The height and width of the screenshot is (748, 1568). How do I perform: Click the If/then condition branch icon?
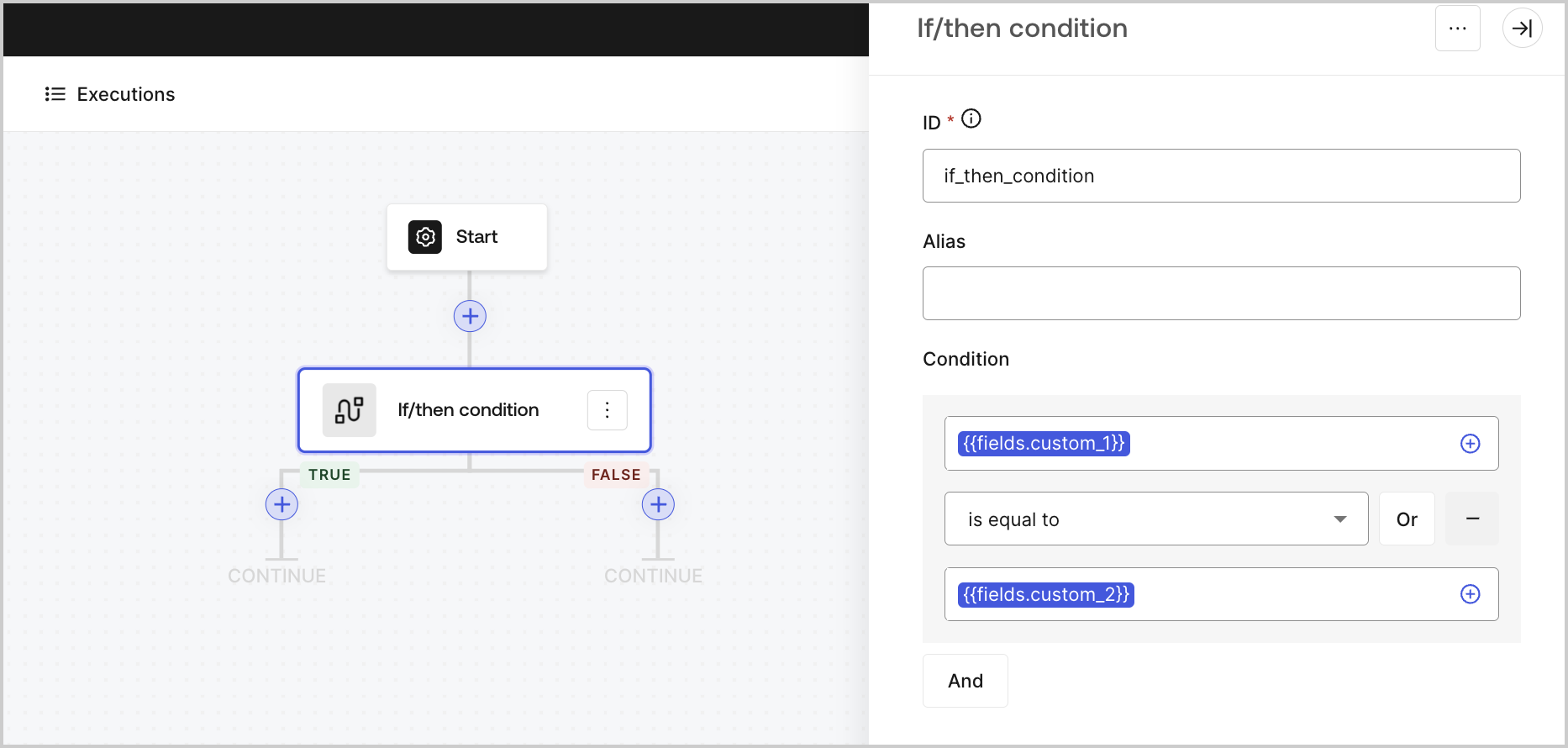350,410
